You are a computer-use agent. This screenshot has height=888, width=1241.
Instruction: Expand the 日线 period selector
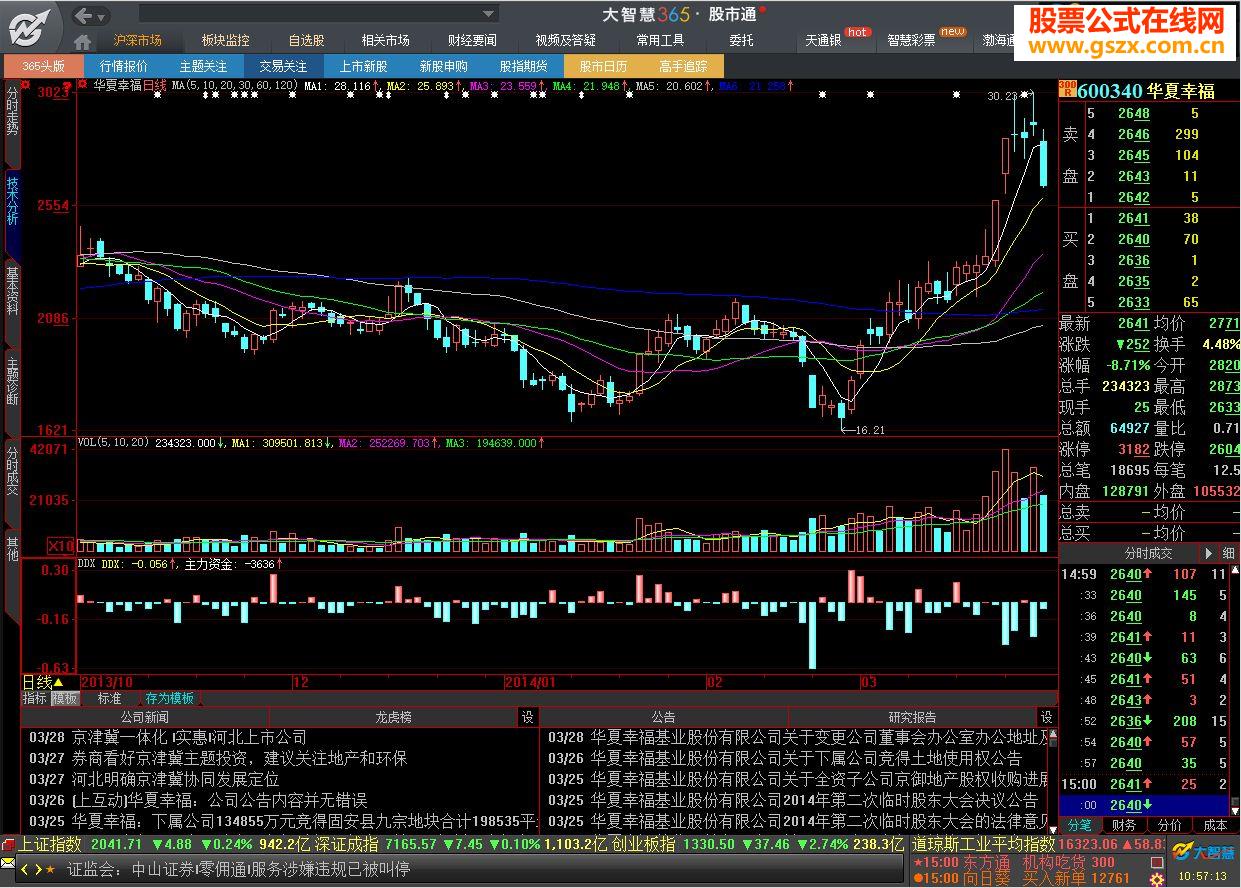tap(43, 682)
